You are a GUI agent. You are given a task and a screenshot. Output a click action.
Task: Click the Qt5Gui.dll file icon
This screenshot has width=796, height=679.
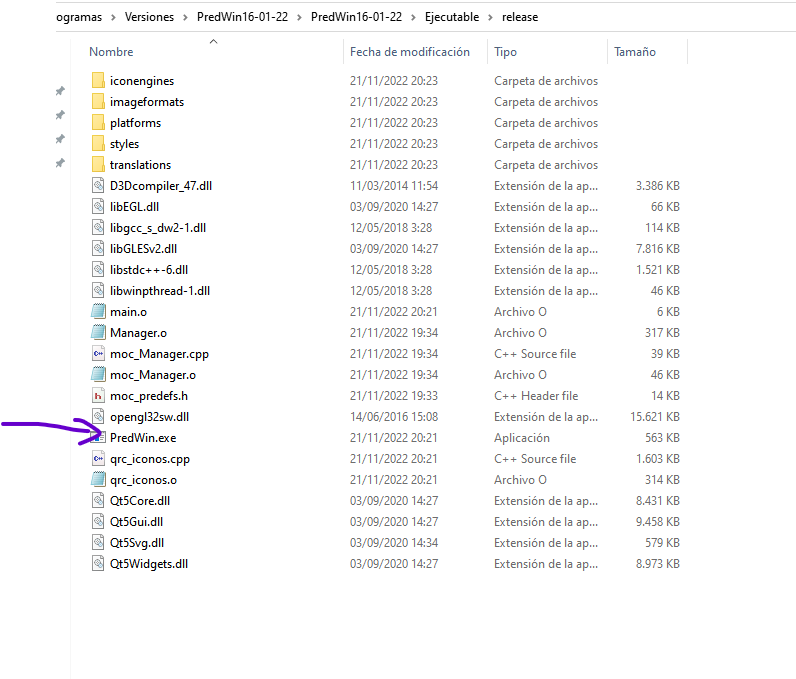(x=98, y=522)
